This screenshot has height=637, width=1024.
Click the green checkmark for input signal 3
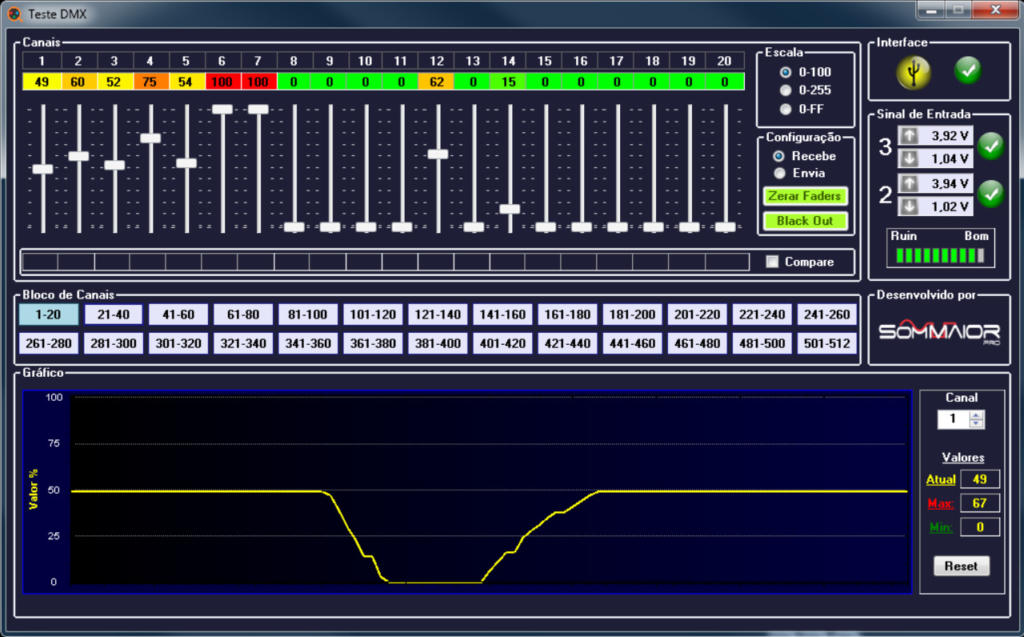[990, 146]
